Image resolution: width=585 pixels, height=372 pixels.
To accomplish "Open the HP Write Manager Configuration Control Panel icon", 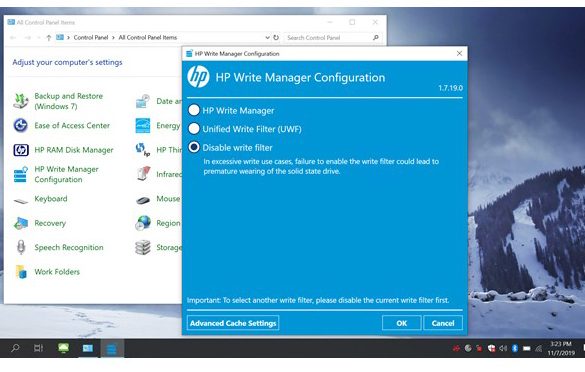I will [x=21, y=174].
